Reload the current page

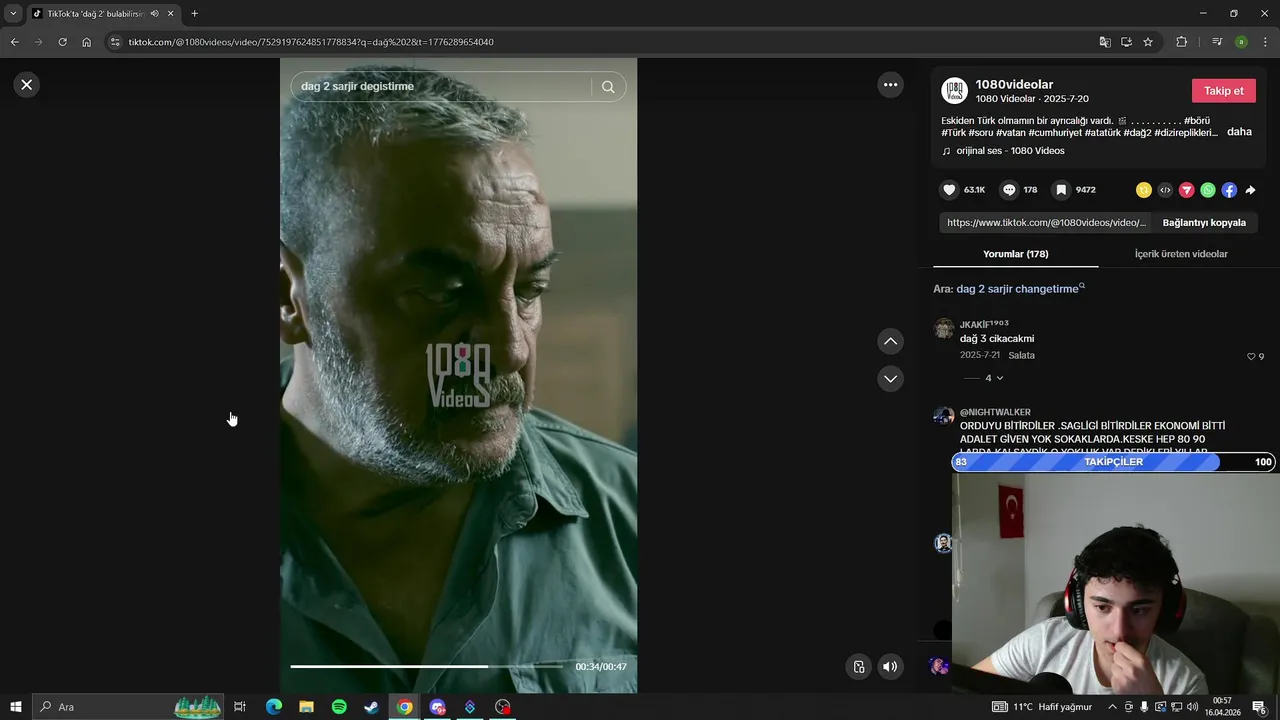click(x=62, y=42)
